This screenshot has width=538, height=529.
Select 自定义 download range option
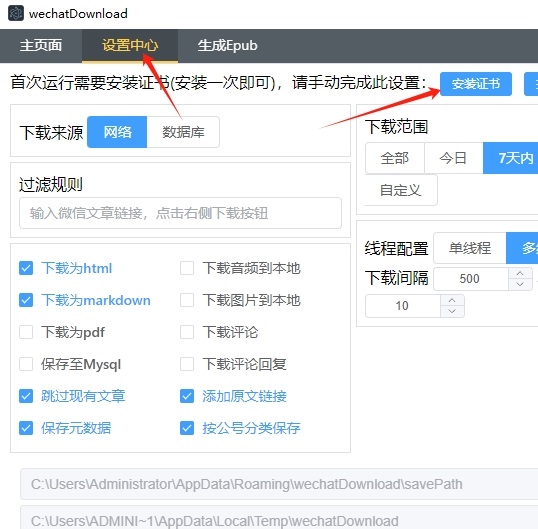401,190
